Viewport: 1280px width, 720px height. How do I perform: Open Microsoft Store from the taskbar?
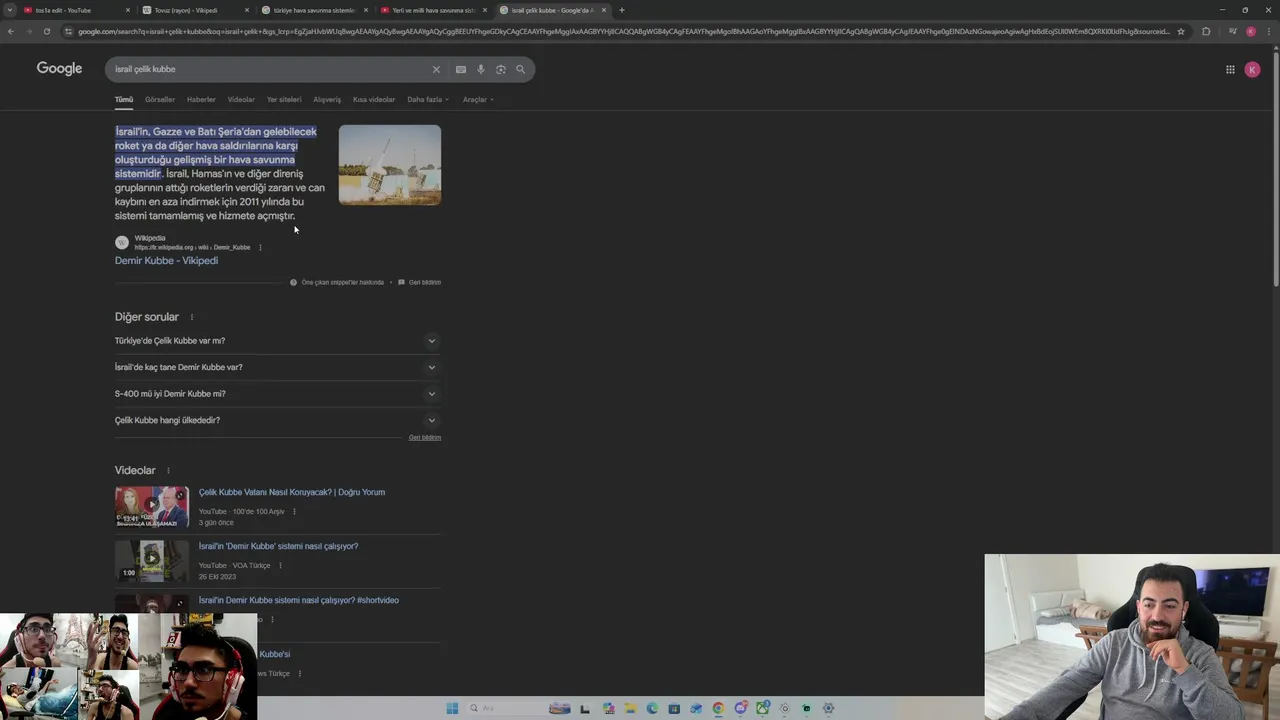(674, 708)
